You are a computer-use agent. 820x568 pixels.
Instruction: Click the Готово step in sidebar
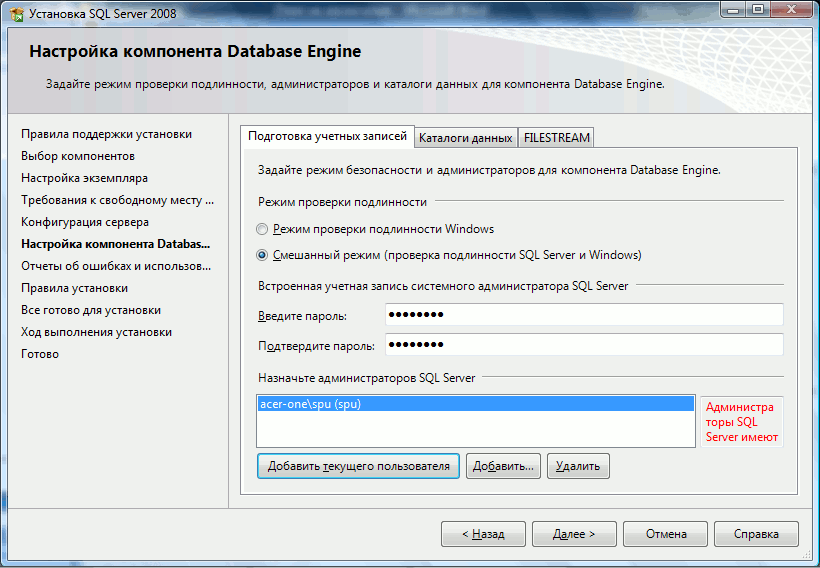click(x=40, y=354)
